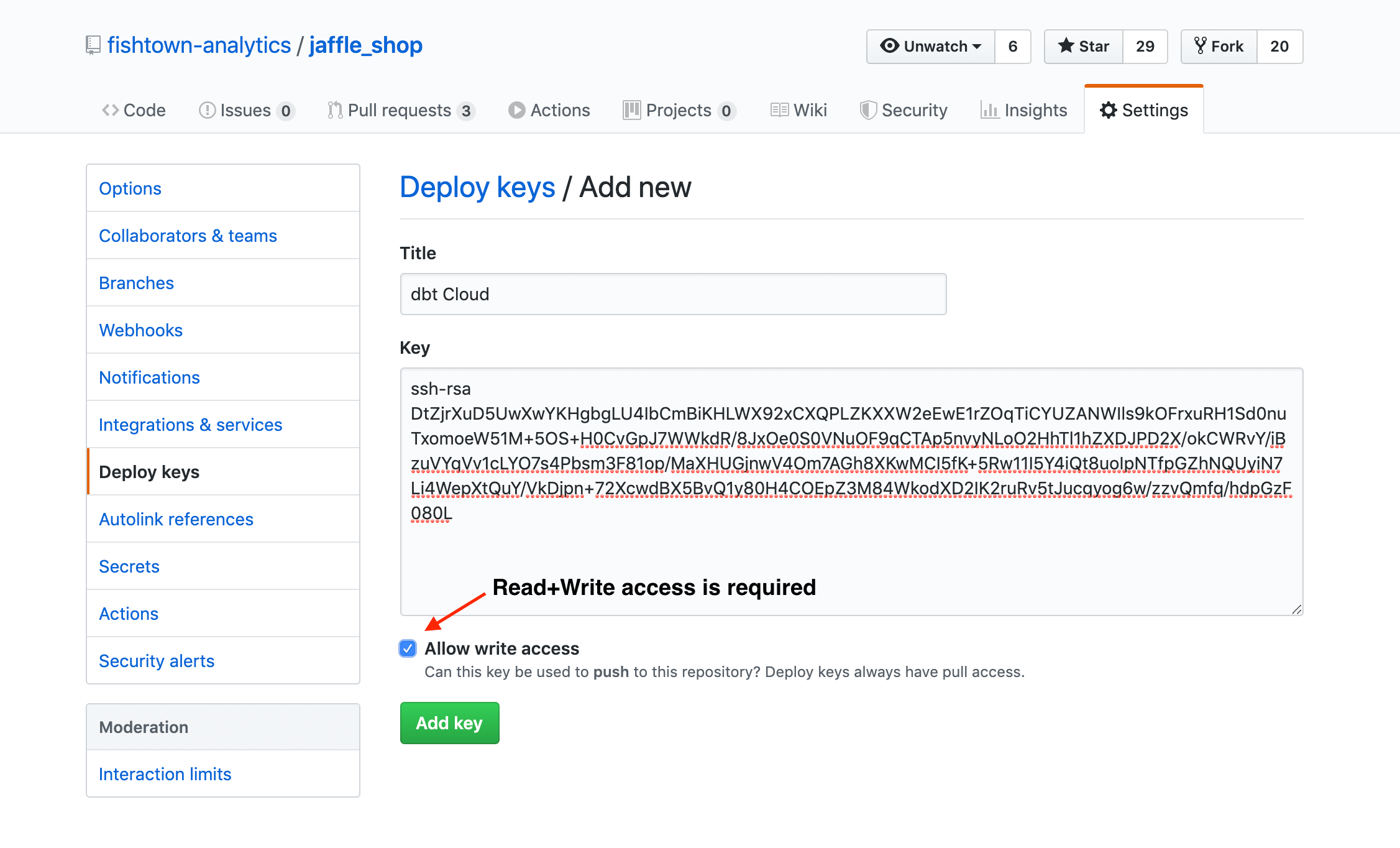Click the repository book icon
Viewport: 1400px width, 848px height.
tap(92, 45)
